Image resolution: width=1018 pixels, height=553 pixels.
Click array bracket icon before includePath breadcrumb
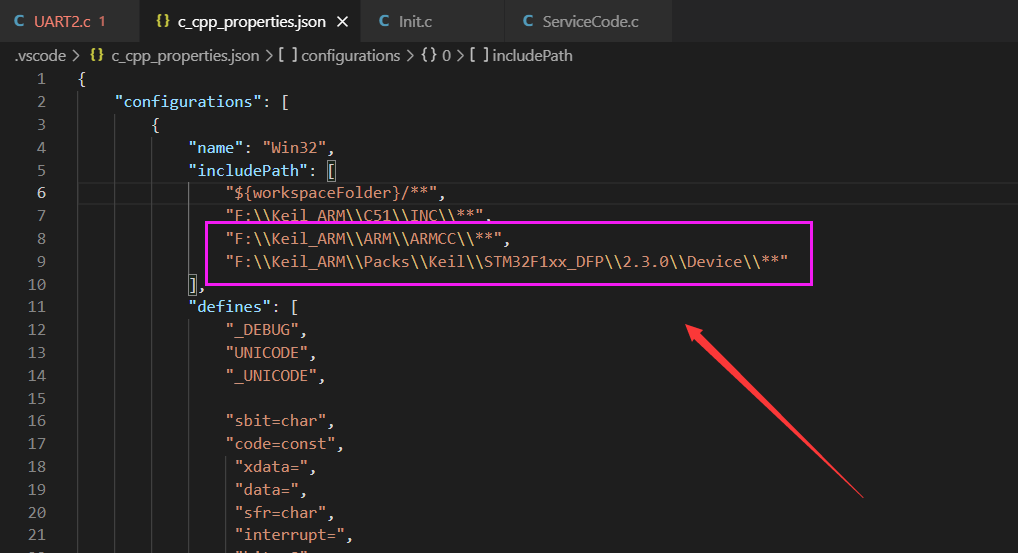479,55
